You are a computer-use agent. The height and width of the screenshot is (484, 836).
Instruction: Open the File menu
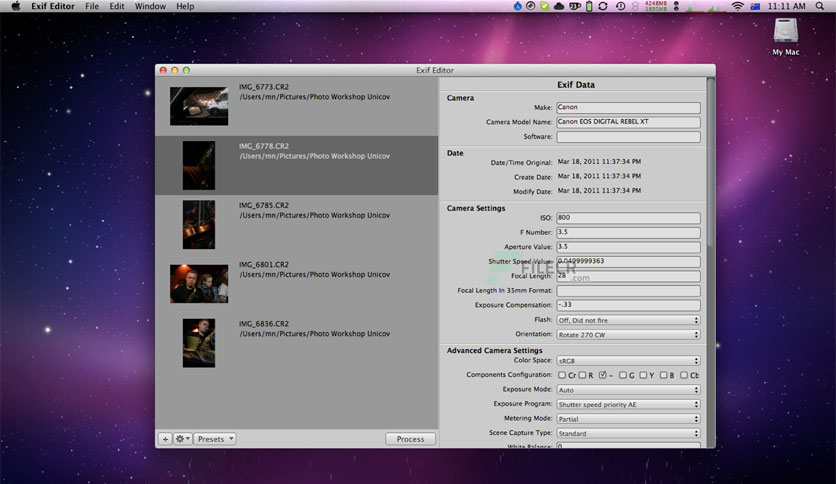pyautogui.click(x=92, y=6)
